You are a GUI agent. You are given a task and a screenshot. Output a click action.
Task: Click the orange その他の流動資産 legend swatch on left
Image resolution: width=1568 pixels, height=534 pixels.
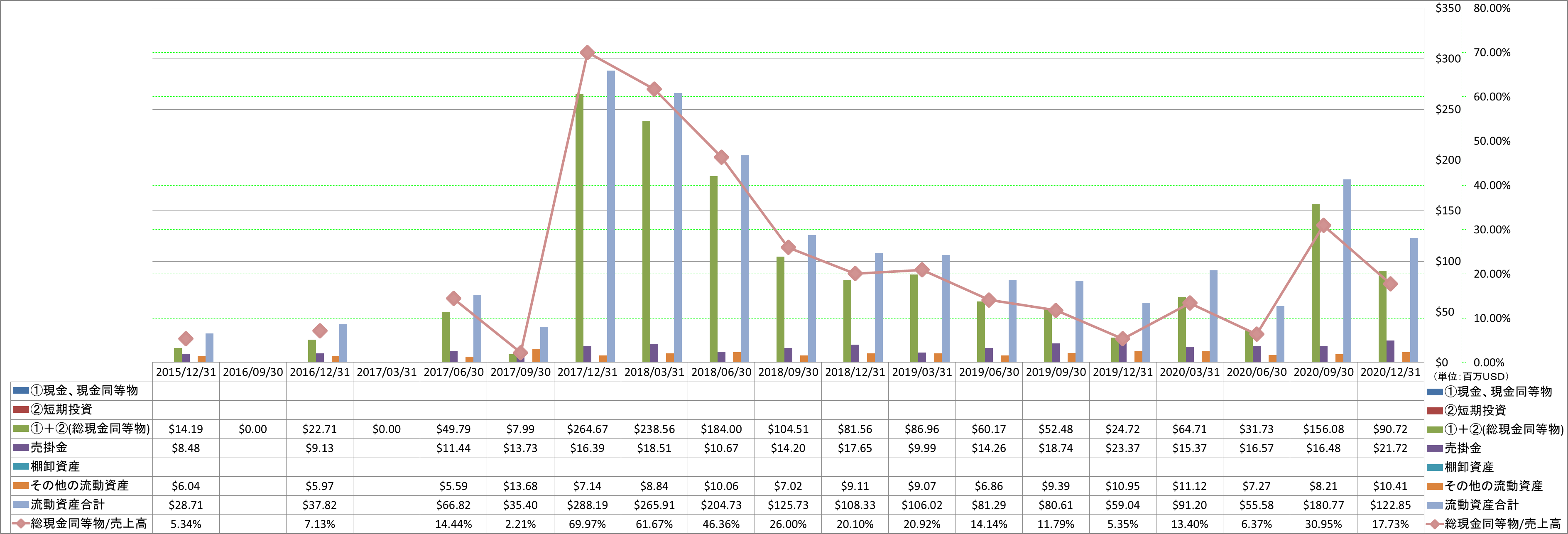tap(21, 486)
